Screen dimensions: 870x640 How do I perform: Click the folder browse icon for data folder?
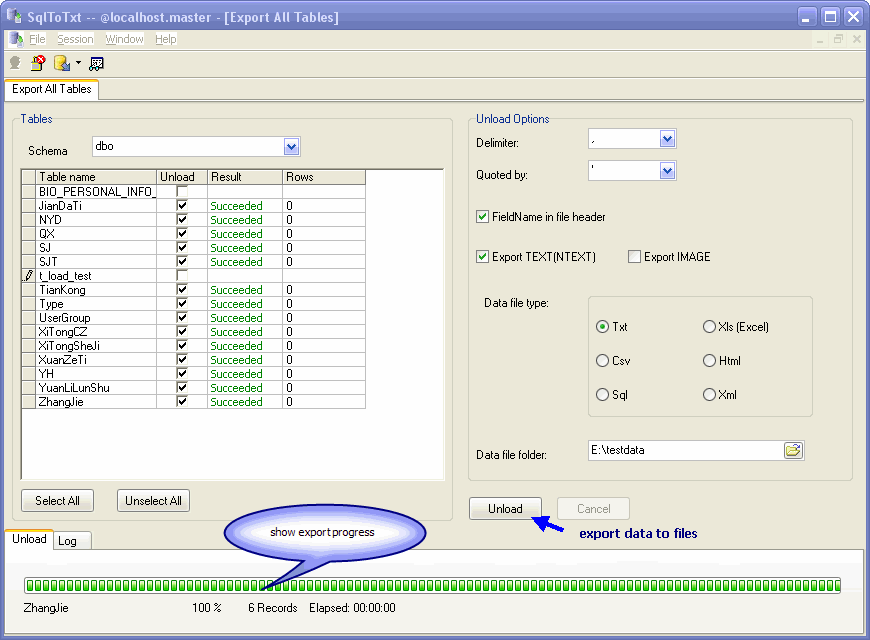tap(793, 450)
